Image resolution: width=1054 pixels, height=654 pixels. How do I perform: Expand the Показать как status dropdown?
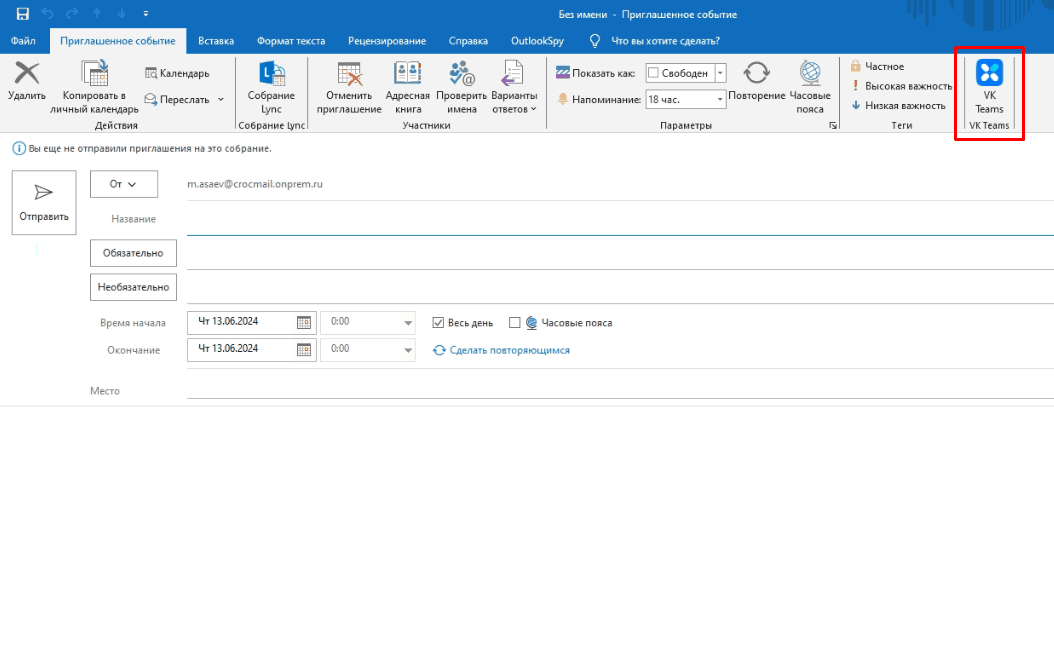click(720, 73)
